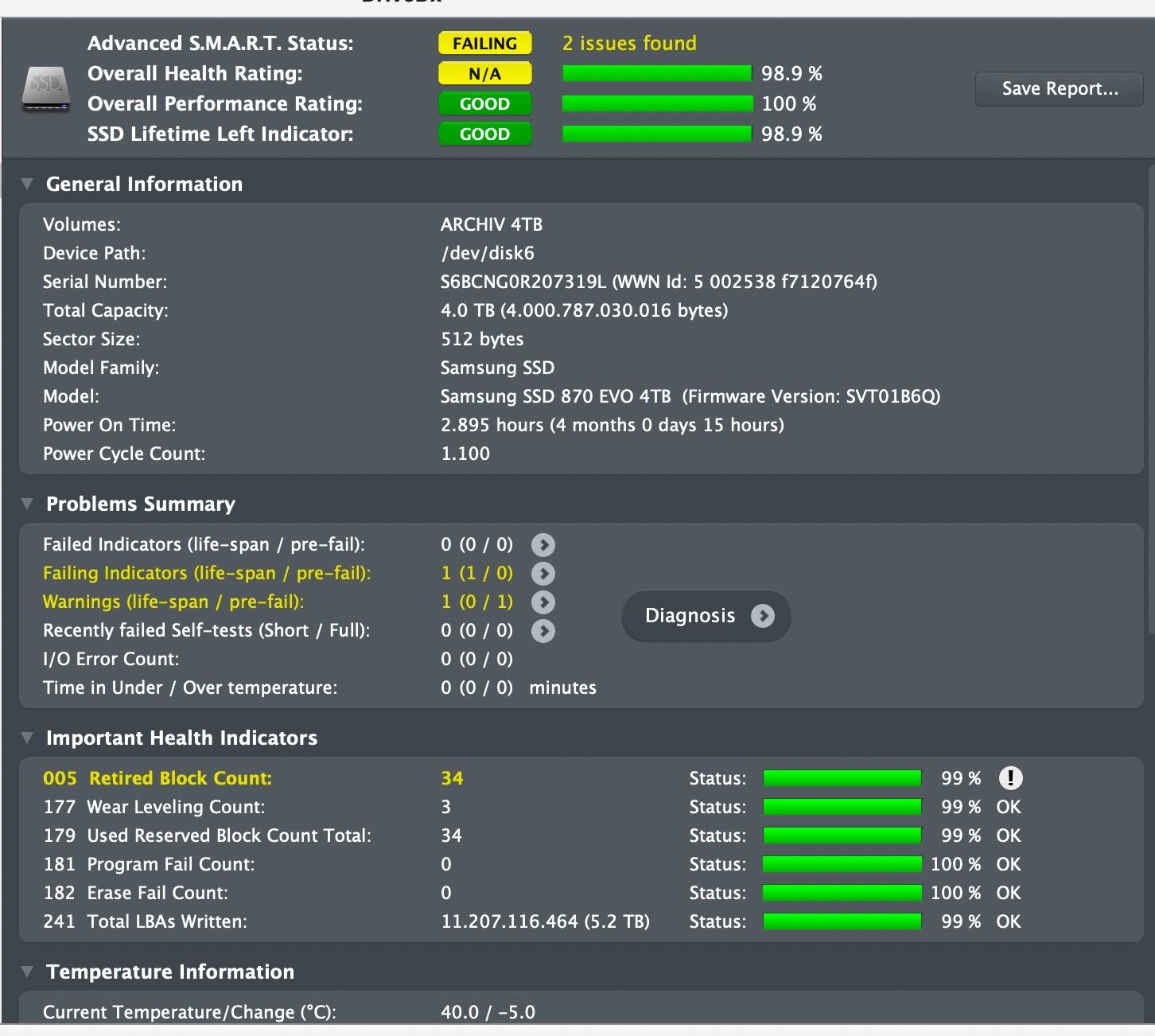Click the GOOD Overall Performance badge
This screenshot has height=1036, width=1155.
point(485,104)
